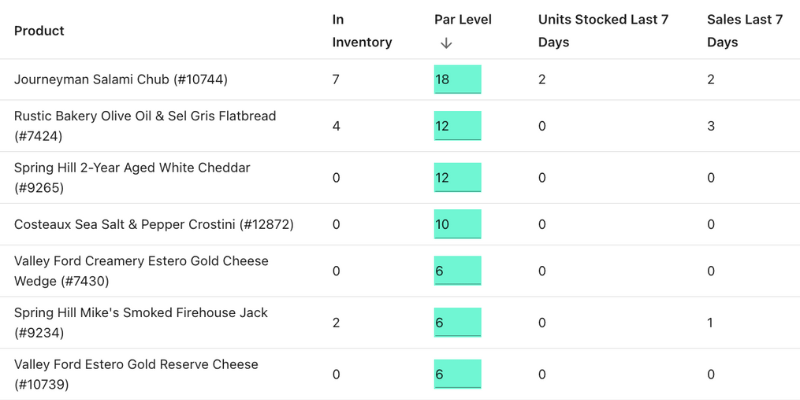Edit par level 6 for Estero Gold Reserve
This screenshot has height=400, width=800.
tap(457, 374)
